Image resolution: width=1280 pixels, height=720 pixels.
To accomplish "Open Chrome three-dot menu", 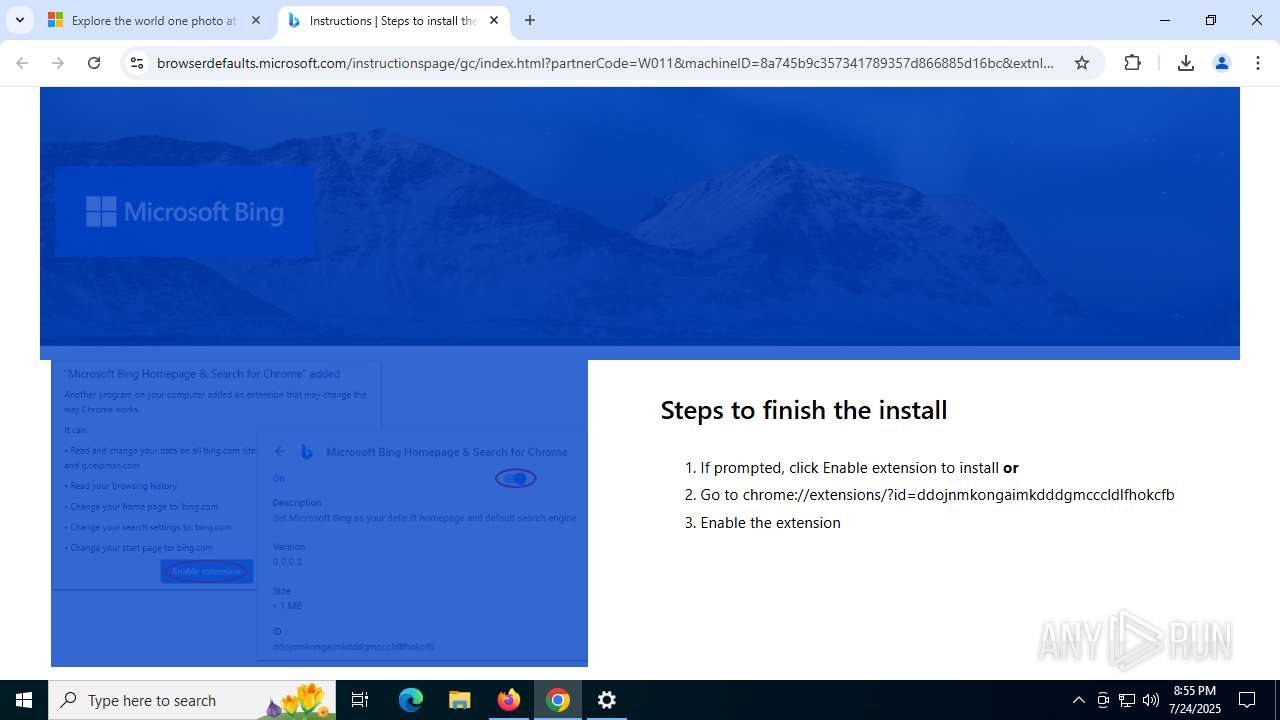I will click(x=1257, y=63).
